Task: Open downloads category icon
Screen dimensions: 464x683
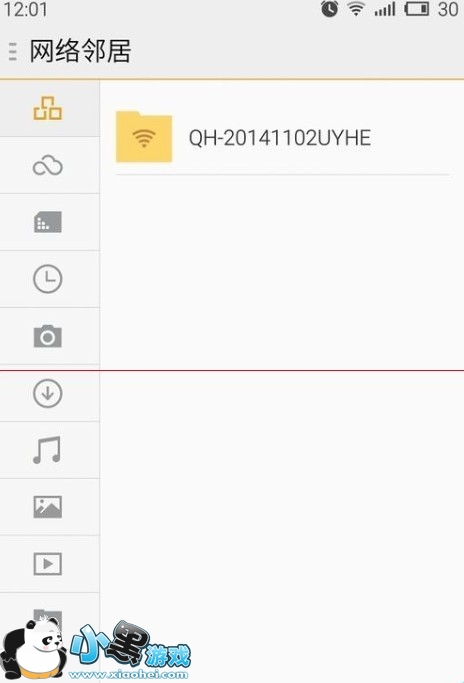Action: point(48,393)
